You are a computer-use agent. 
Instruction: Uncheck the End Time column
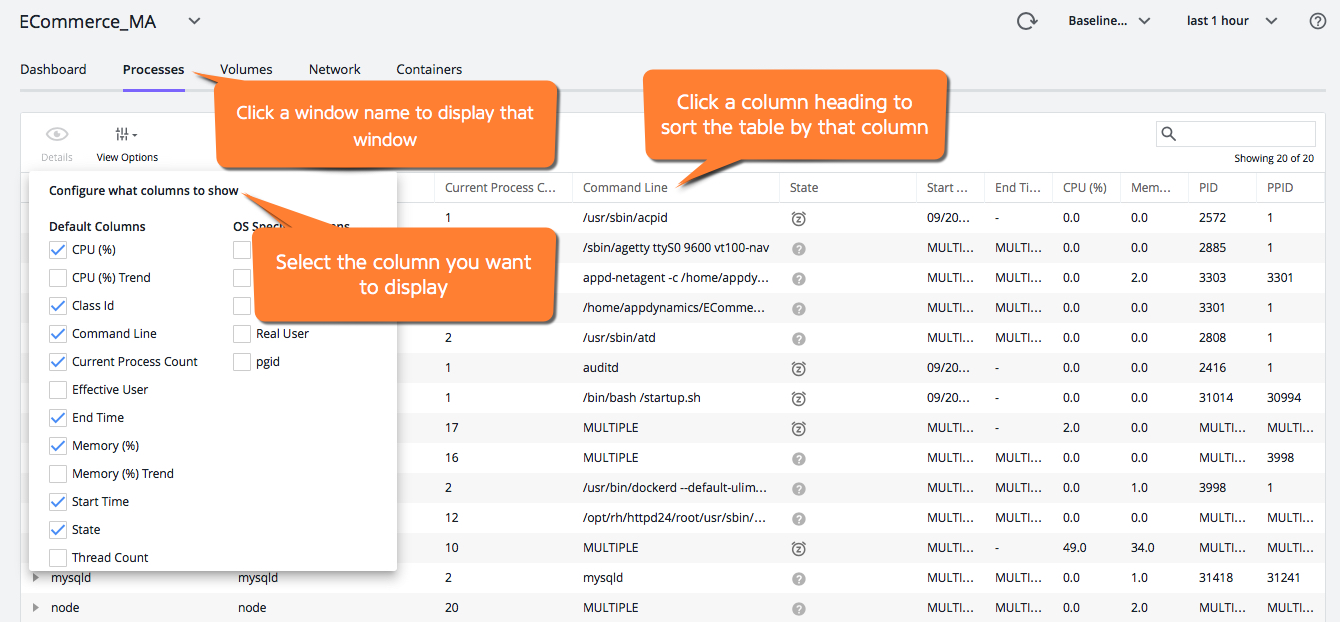(58, 418)
